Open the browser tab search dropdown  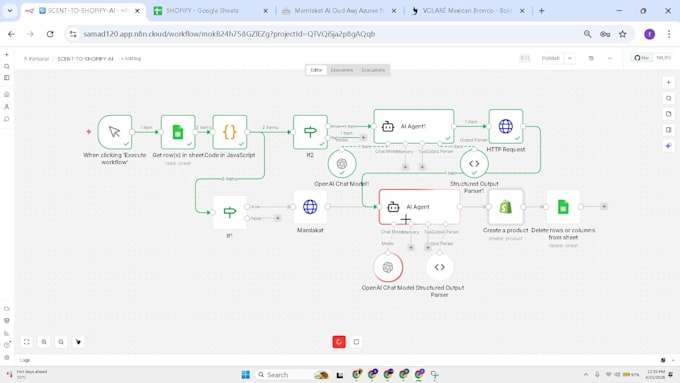10,11
